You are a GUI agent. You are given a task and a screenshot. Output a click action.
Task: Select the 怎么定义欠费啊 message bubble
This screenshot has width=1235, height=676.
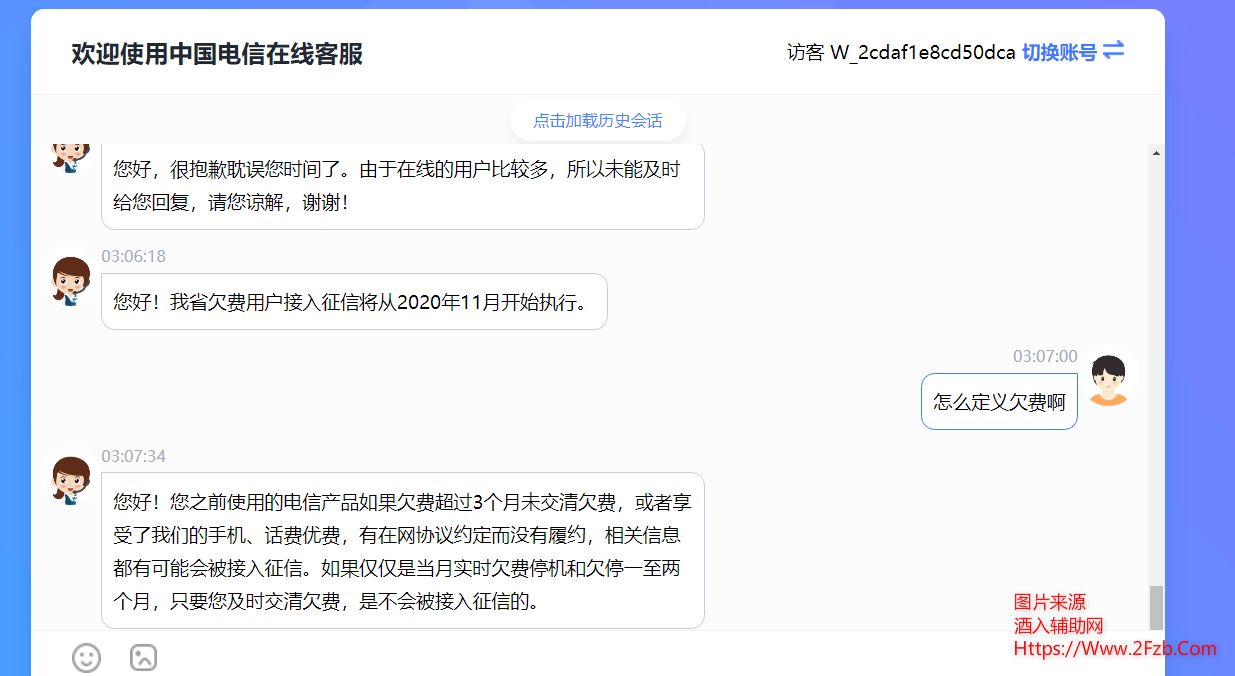998,401
